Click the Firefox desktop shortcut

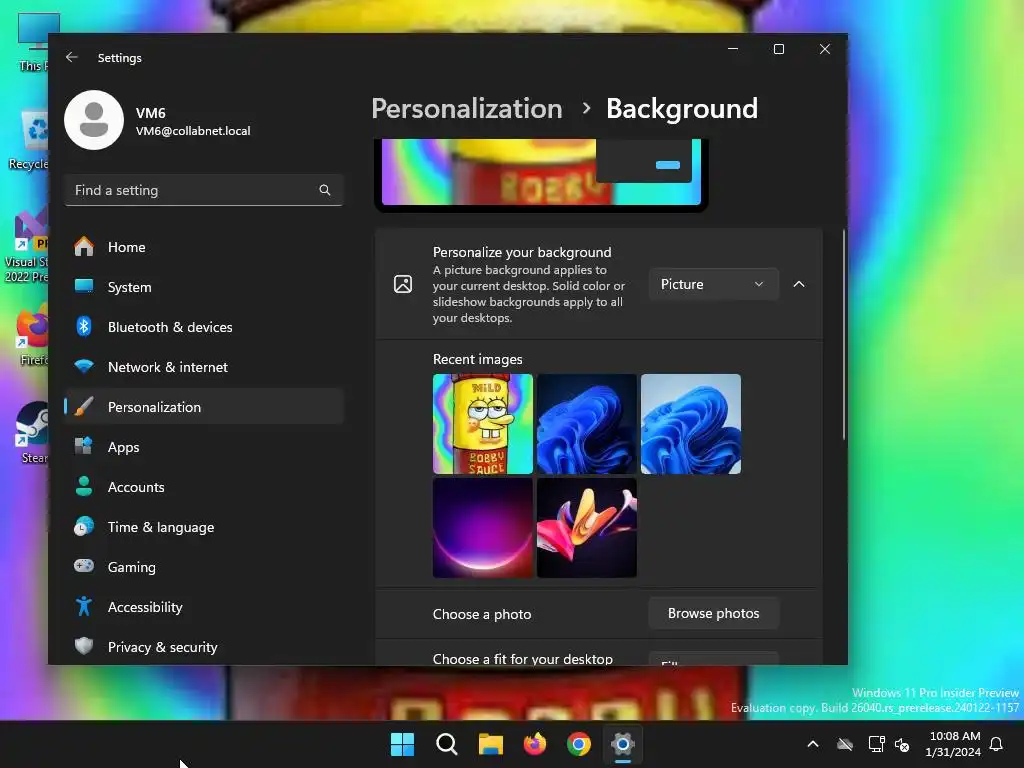pos(33,334)
